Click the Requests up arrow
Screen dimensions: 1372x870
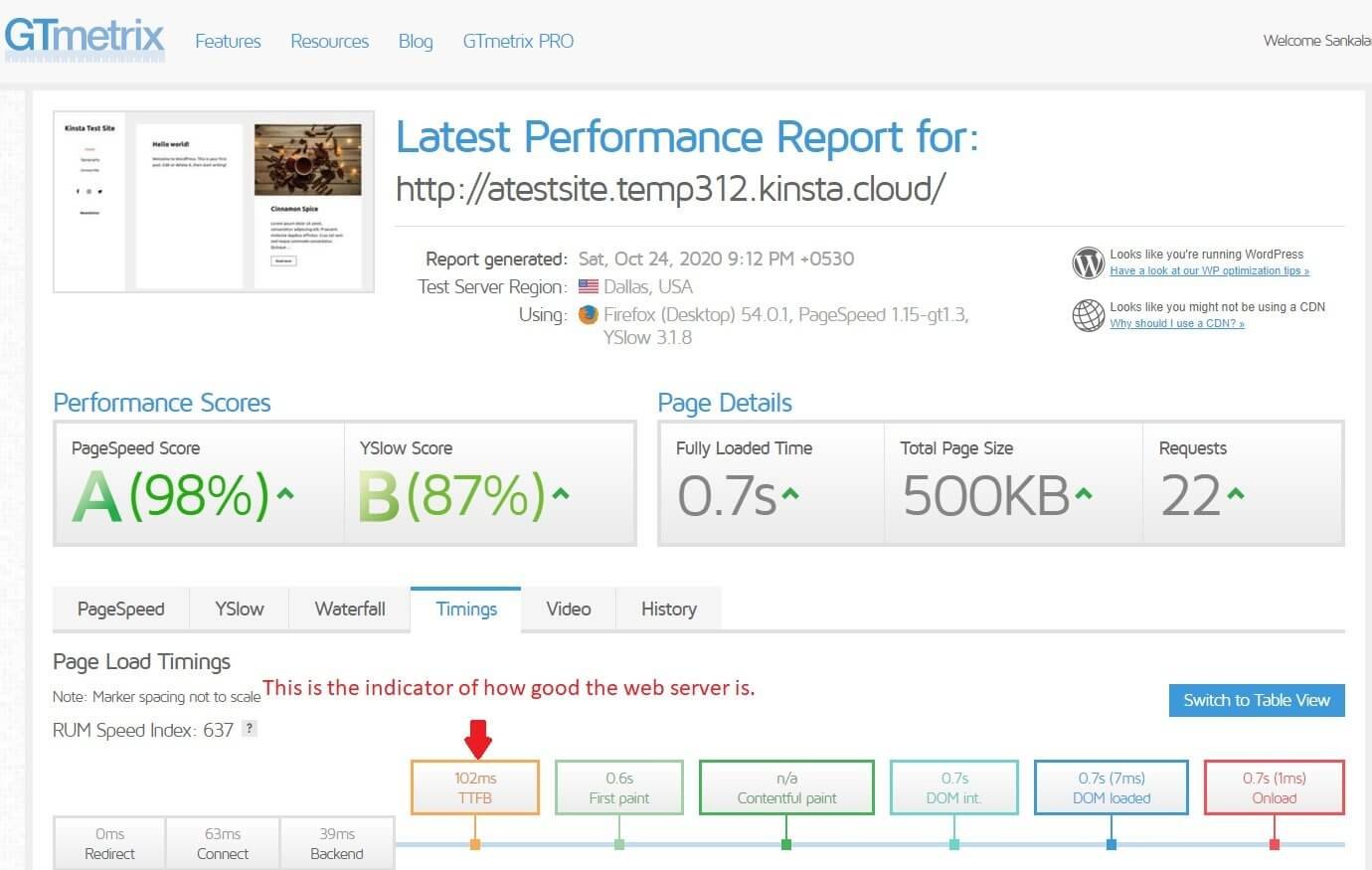click(1235, 493)
